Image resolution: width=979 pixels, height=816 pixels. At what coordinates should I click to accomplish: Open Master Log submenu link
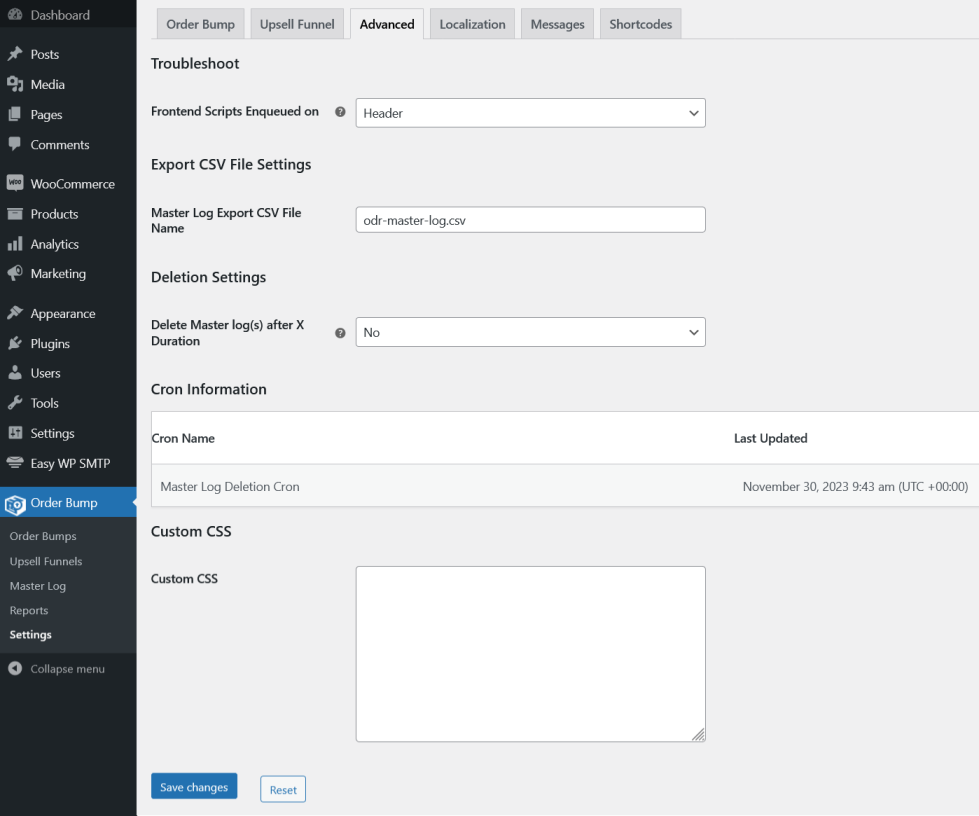(x=38, y=586)
